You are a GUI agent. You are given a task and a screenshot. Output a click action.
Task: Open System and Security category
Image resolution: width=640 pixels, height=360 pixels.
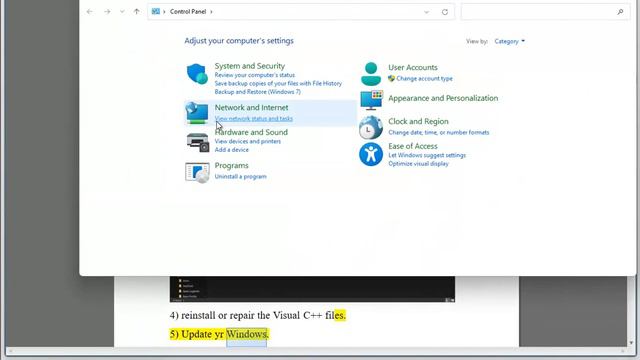pyautogui.click(x=250, y=66)
